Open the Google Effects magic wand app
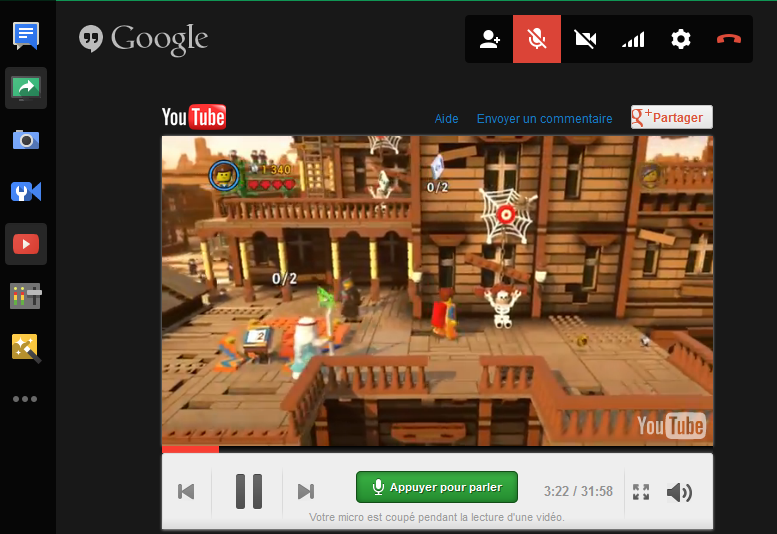777x534 pixels. (26, 348)
